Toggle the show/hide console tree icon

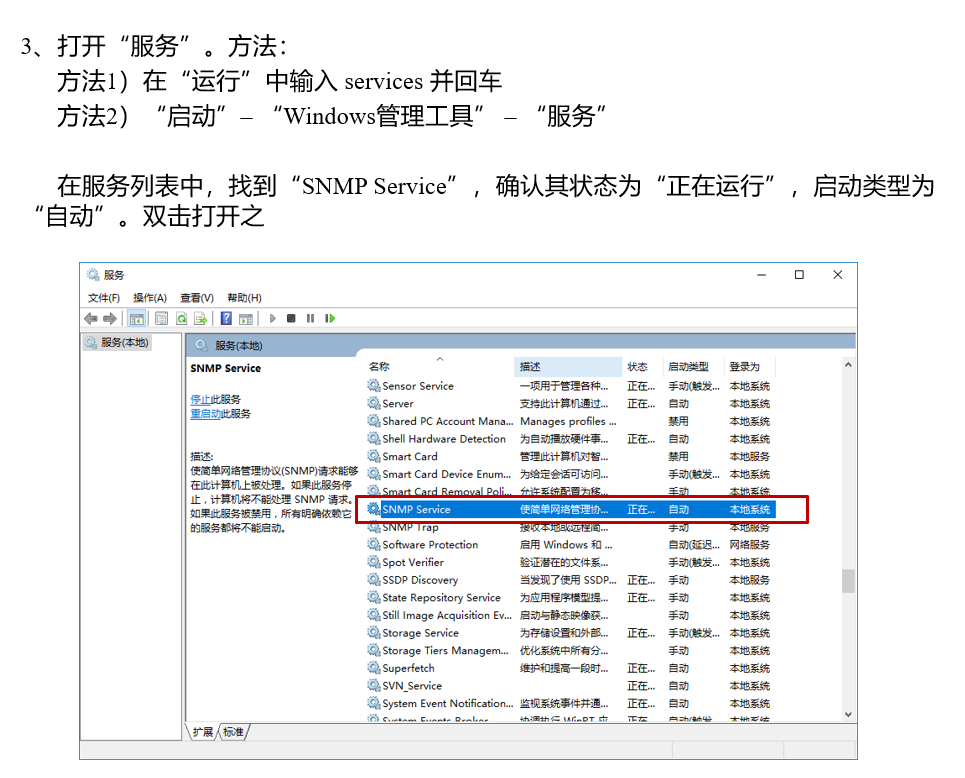coord(137,318)
